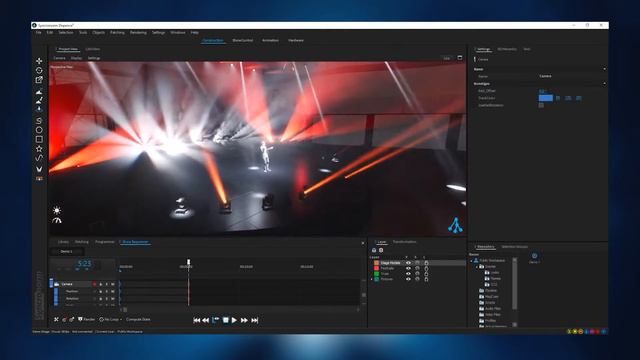Open the viewport Camera menu

[x=59, y=58]
